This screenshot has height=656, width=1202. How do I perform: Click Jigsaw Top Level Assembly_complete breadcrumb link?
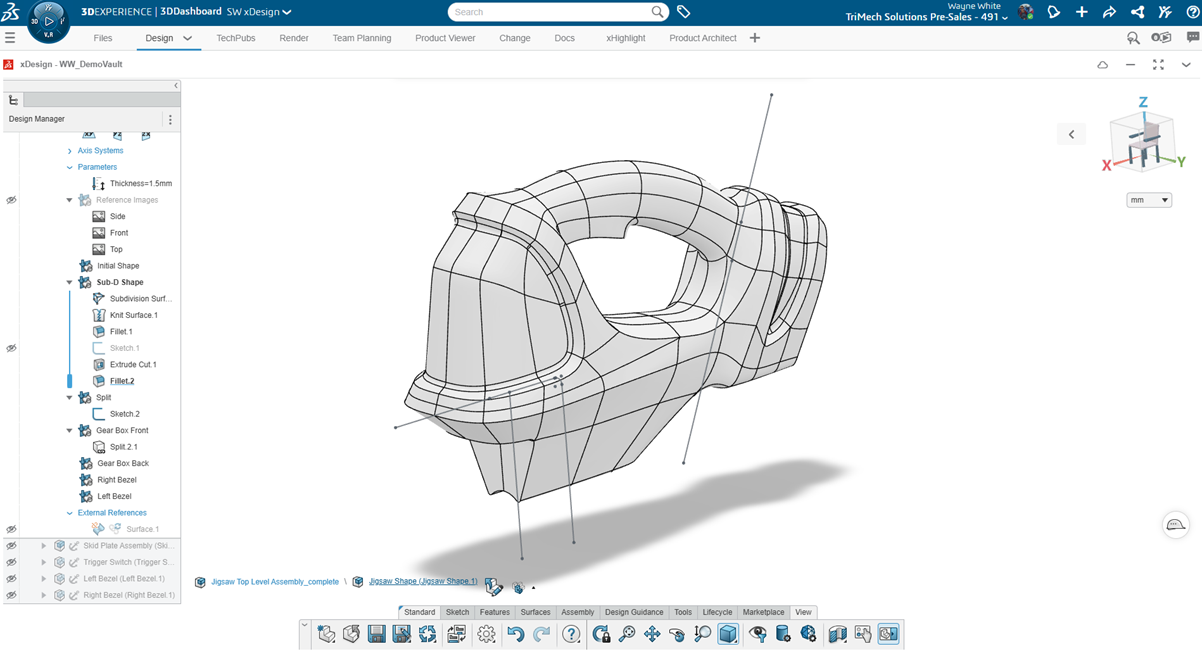point(274,582)
